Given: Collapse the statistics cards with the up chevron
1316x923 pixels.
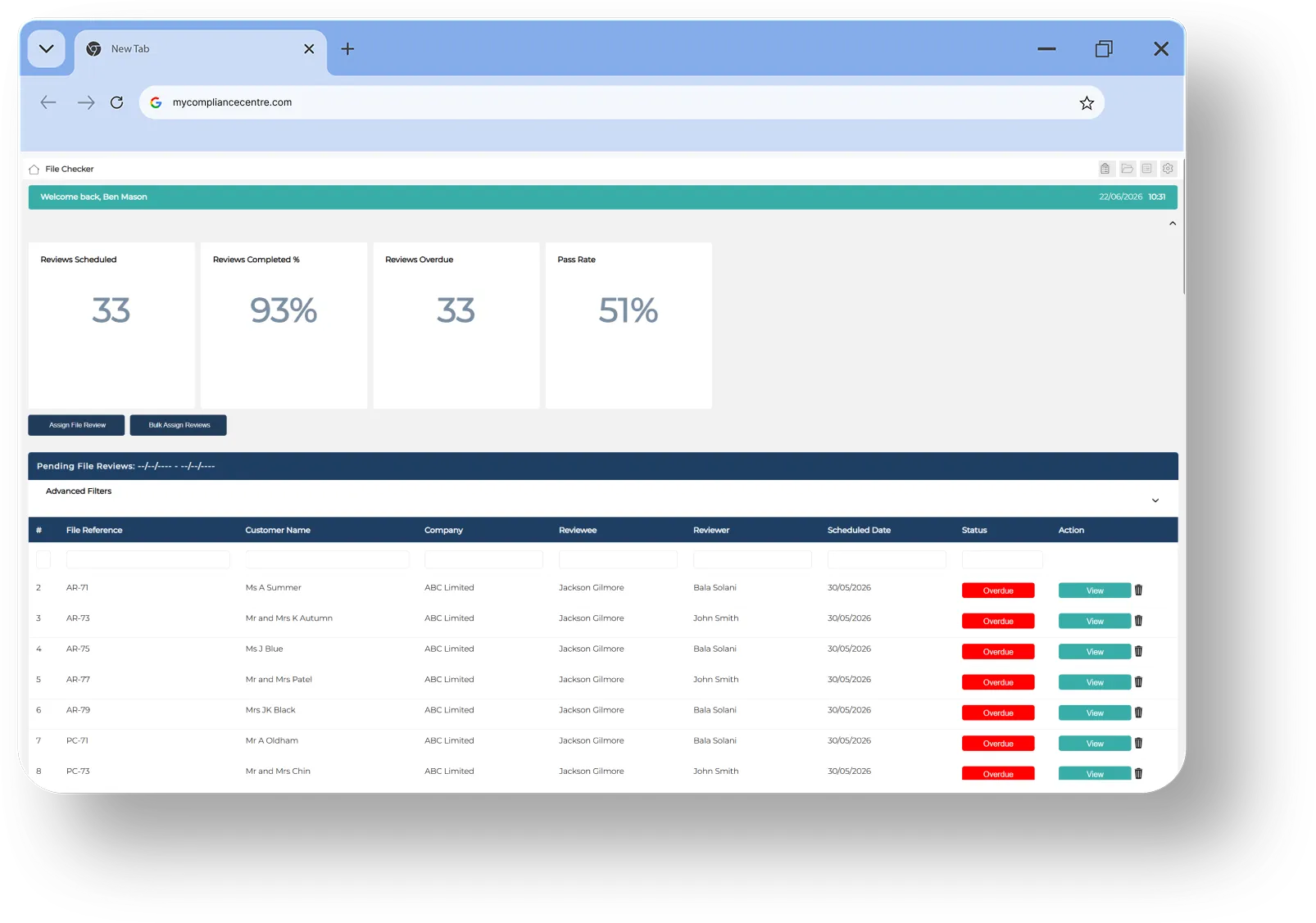Looking at the screenshot, I should pos(1173,224).
